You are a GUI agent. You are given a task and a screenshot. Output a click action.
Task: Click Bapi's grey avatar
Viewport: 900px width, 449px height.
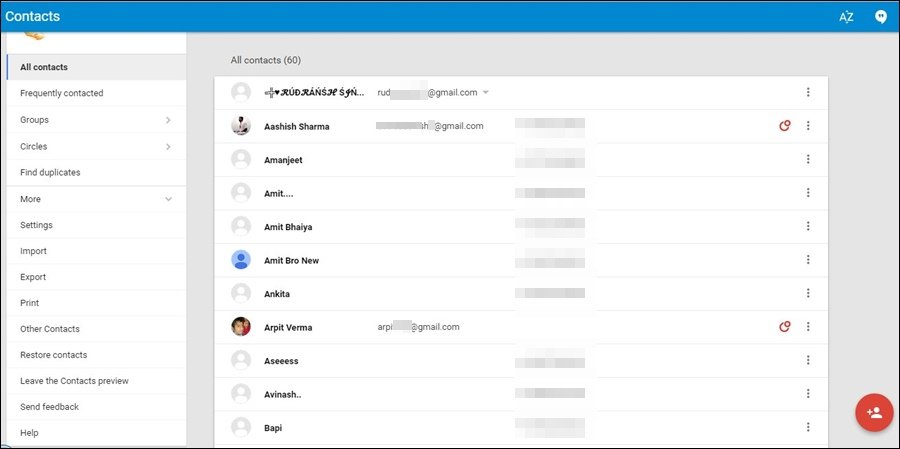pyautogui.click(x=241, y=427)
